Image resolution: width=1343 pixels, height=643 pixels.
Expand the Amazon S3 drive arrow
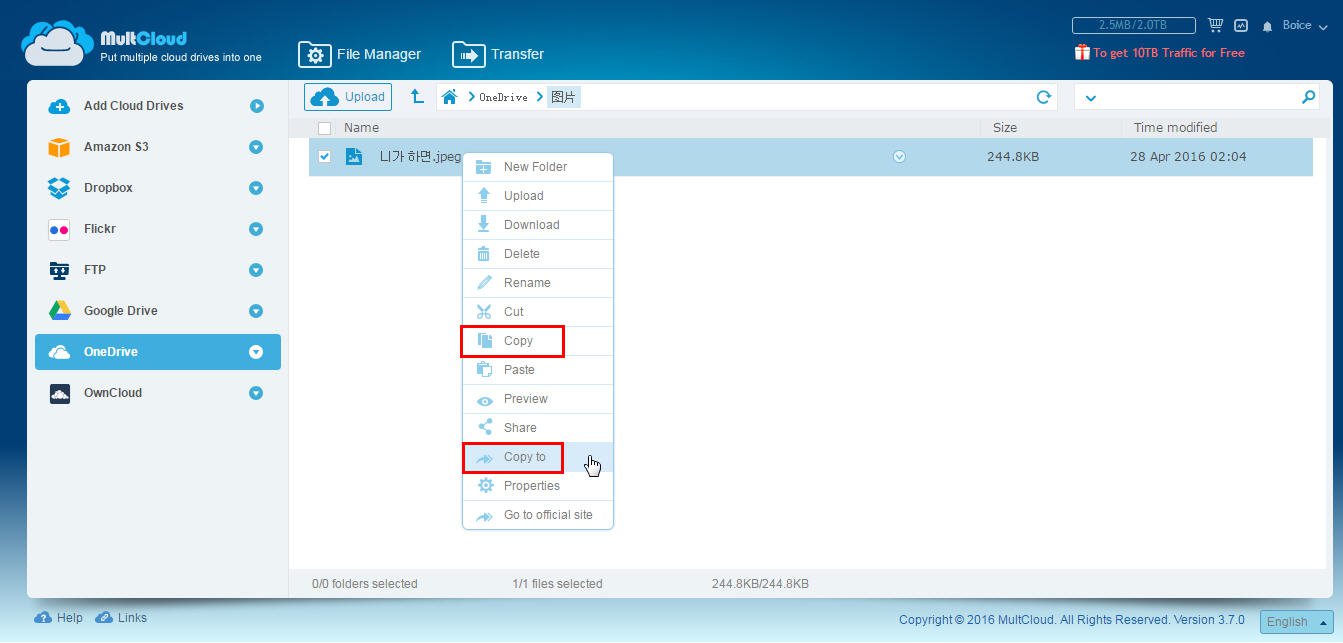click(x=256, y=147)
